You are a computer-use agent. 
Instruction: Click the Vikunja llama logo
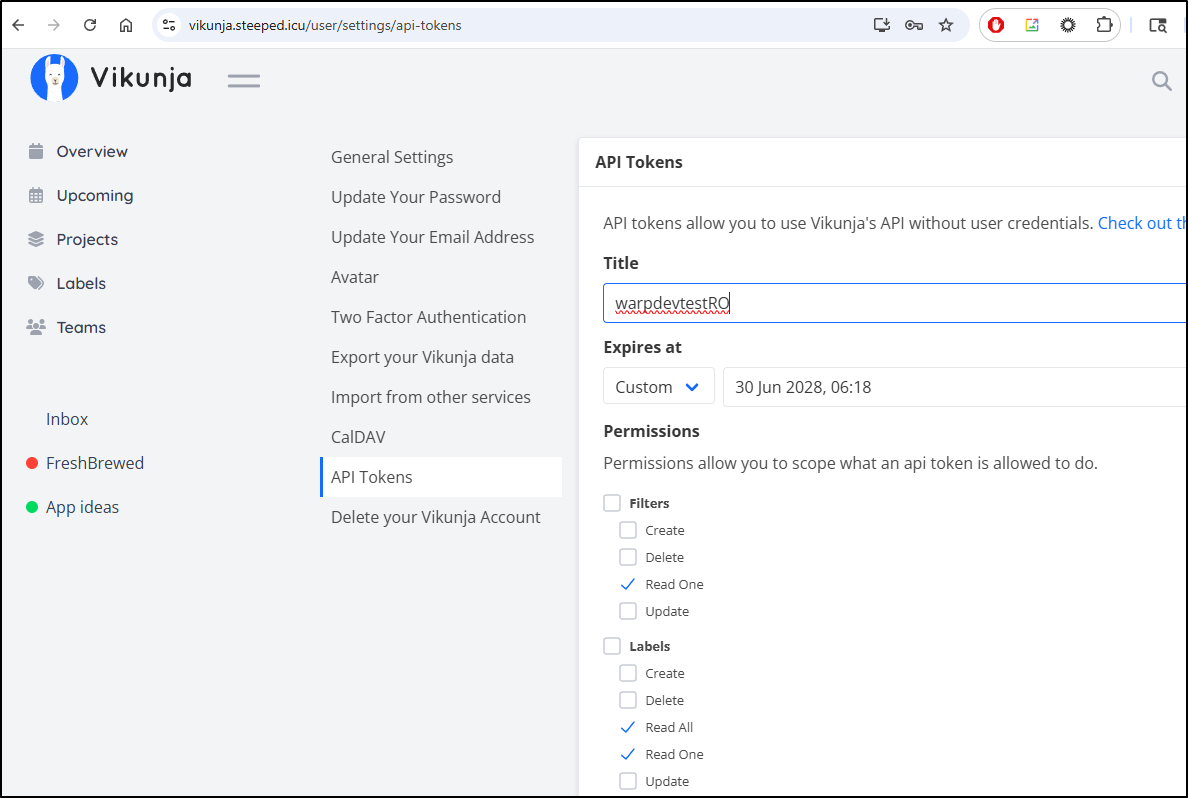tap(54, 78)
